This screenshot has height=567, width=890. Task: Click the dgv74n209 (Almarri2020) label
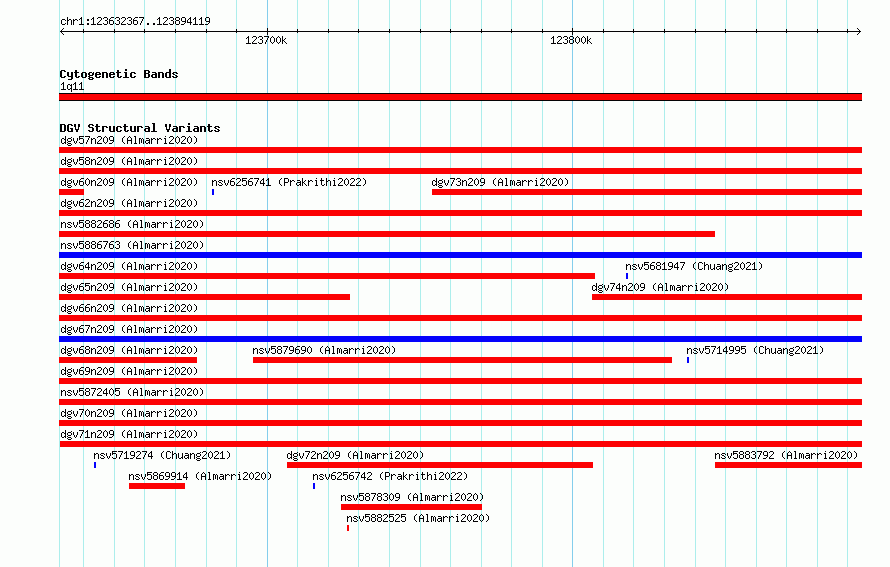pyautogui.click(x=660, y=287)
